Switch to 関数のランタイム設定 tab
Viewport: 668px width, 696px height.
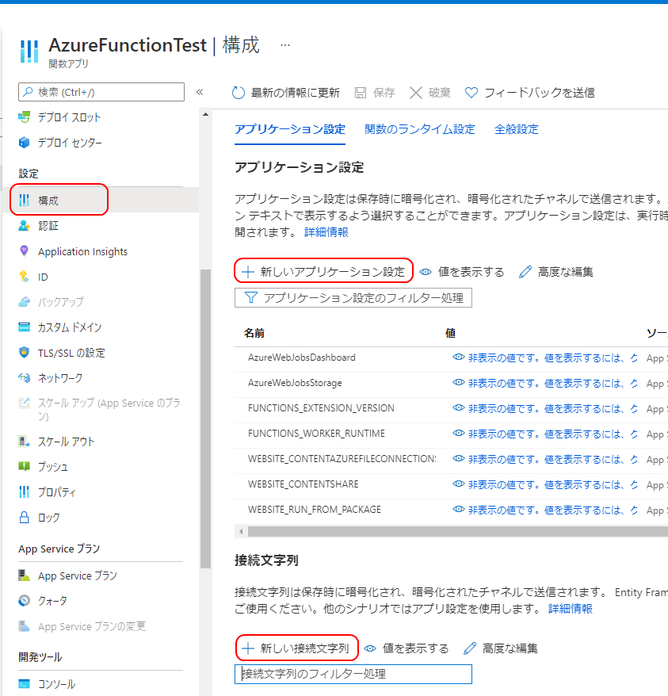[x=420, y=130]
